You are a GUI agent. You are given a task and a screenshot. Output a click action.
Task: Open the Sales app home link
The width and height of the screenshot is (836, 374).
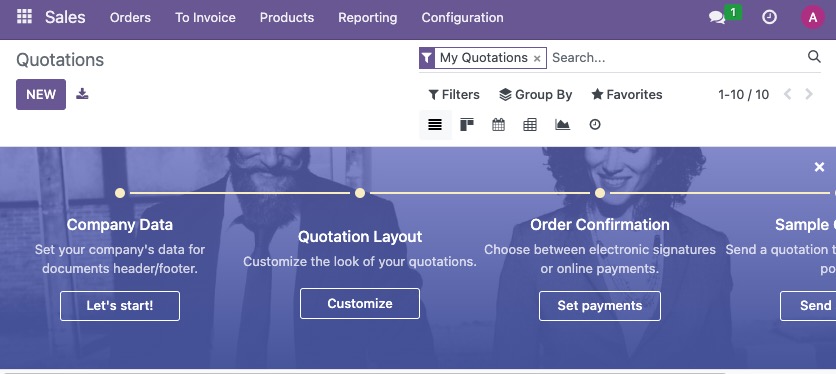(x=65, y=17)
